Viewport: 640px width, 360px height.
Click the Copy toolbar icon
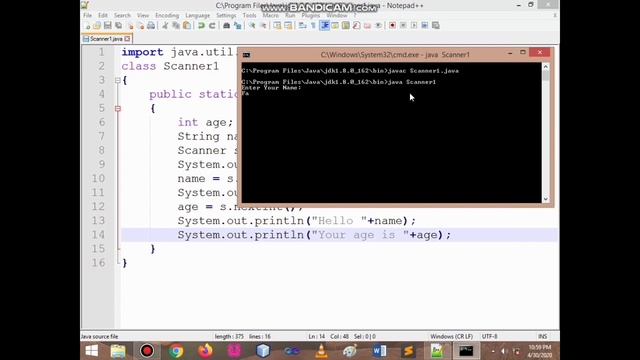[x=176, y=26]
